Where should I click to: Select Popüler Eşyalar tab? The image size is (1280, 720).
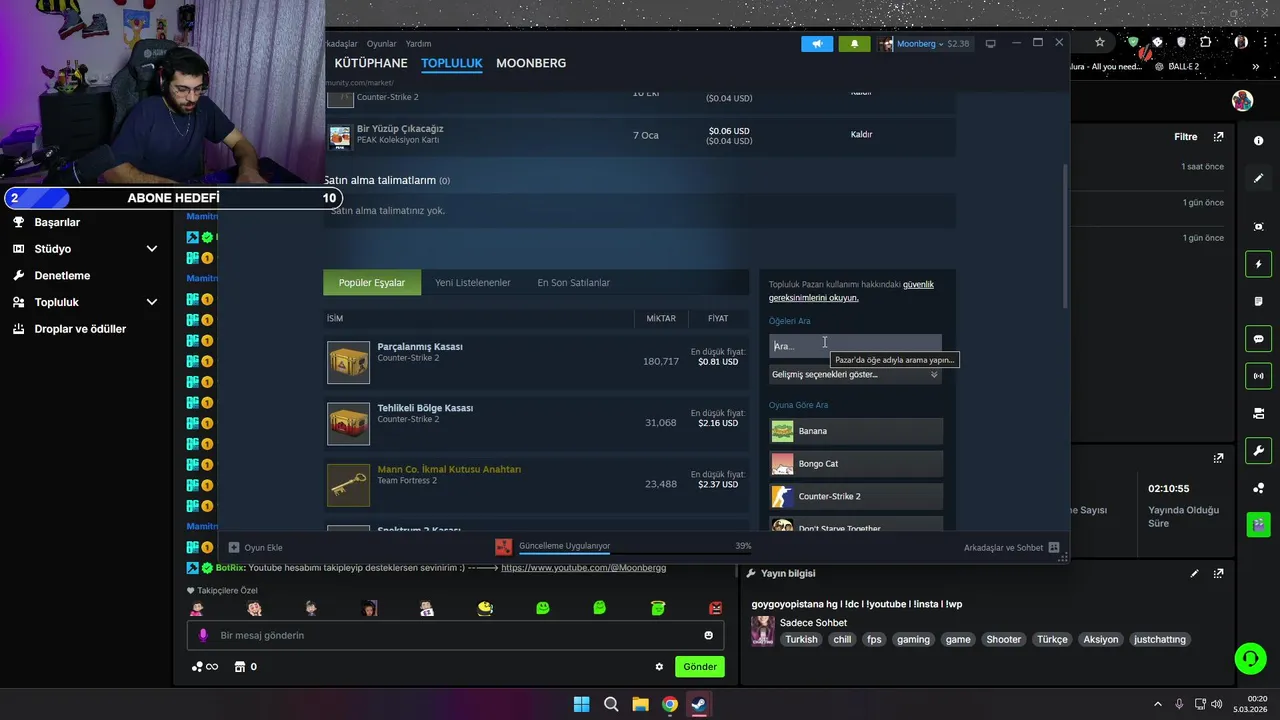coord(372,283)
